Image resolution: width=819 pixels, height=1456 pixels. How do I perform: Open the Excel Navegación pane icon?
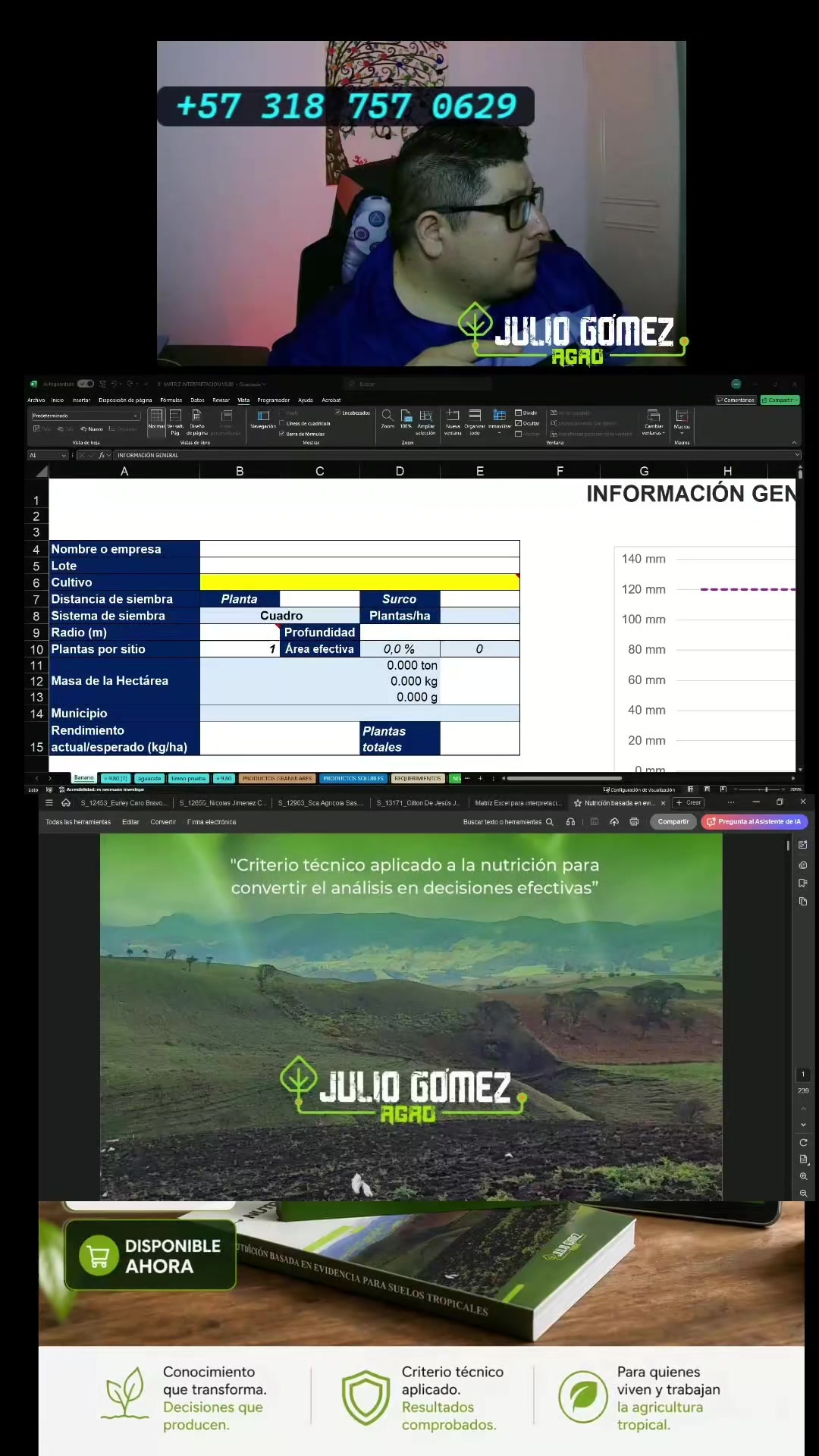(x=263, y=416)
